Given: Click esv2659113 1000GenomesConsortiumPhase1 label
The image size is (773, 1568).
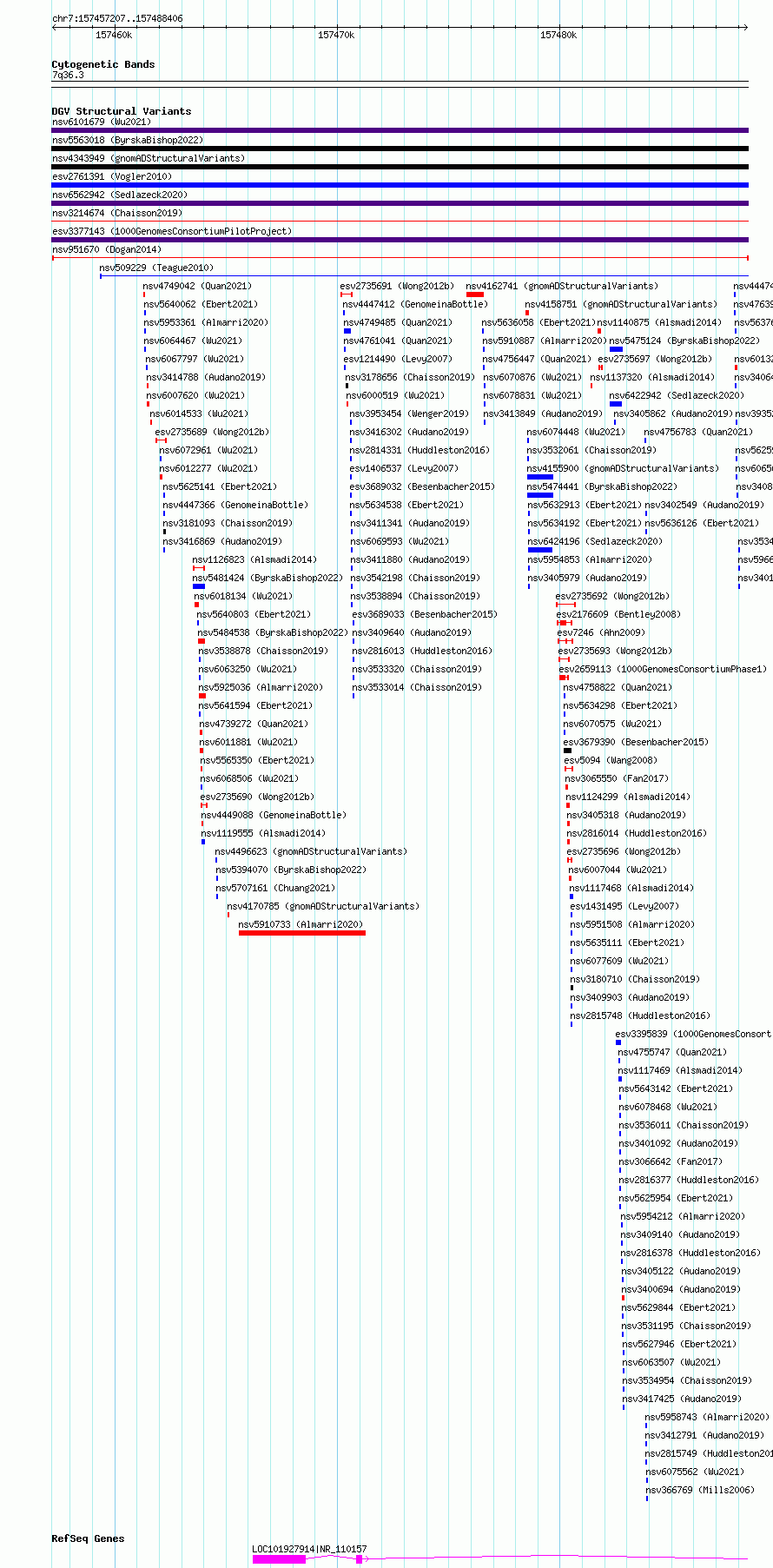Looking at the screenshot, I should [664, 669].
